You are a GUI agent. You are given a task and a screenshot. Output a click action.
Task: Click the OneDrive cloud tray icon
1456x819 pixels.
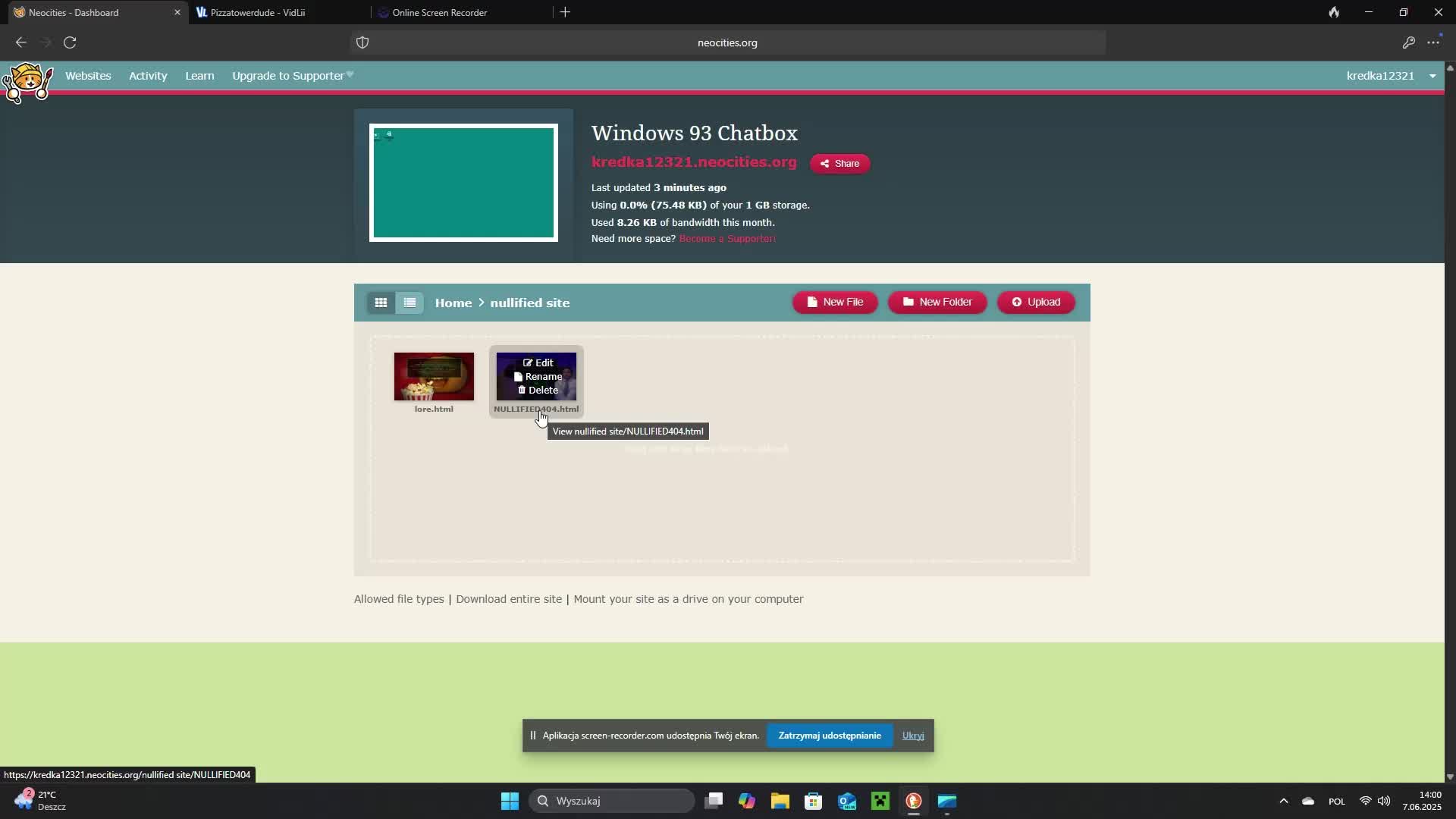(x=1308, y=801)
